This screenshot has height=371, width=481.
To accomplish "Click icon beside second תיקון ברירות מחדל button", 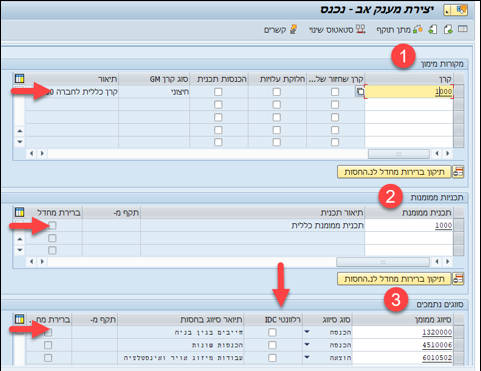I will 458,279.
